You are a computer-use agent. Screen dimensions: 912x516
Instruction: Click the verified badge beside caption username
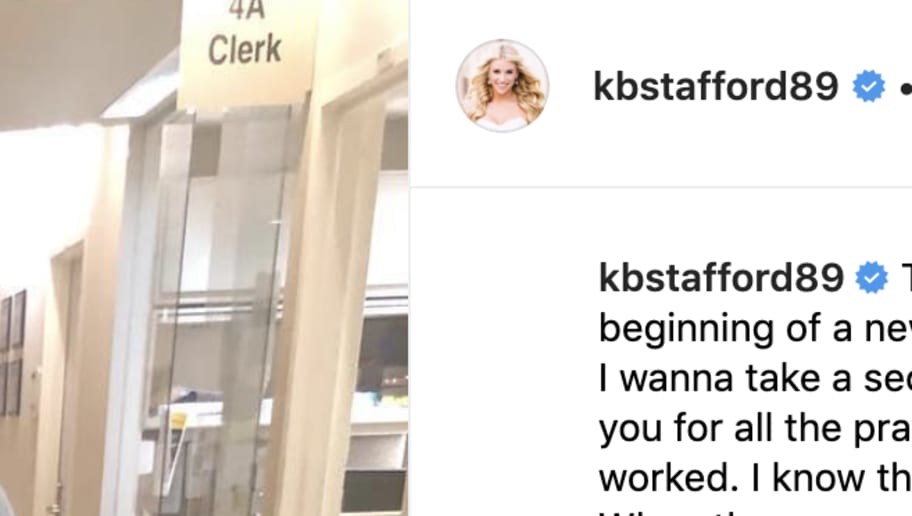[x=872, y=277]
